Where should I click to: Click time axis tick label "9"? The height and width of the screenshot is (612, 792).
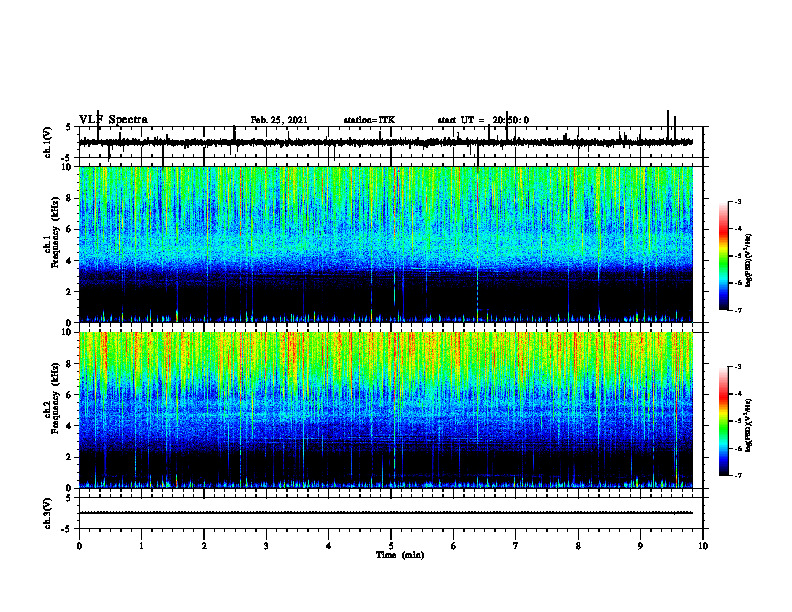point(640,546)
